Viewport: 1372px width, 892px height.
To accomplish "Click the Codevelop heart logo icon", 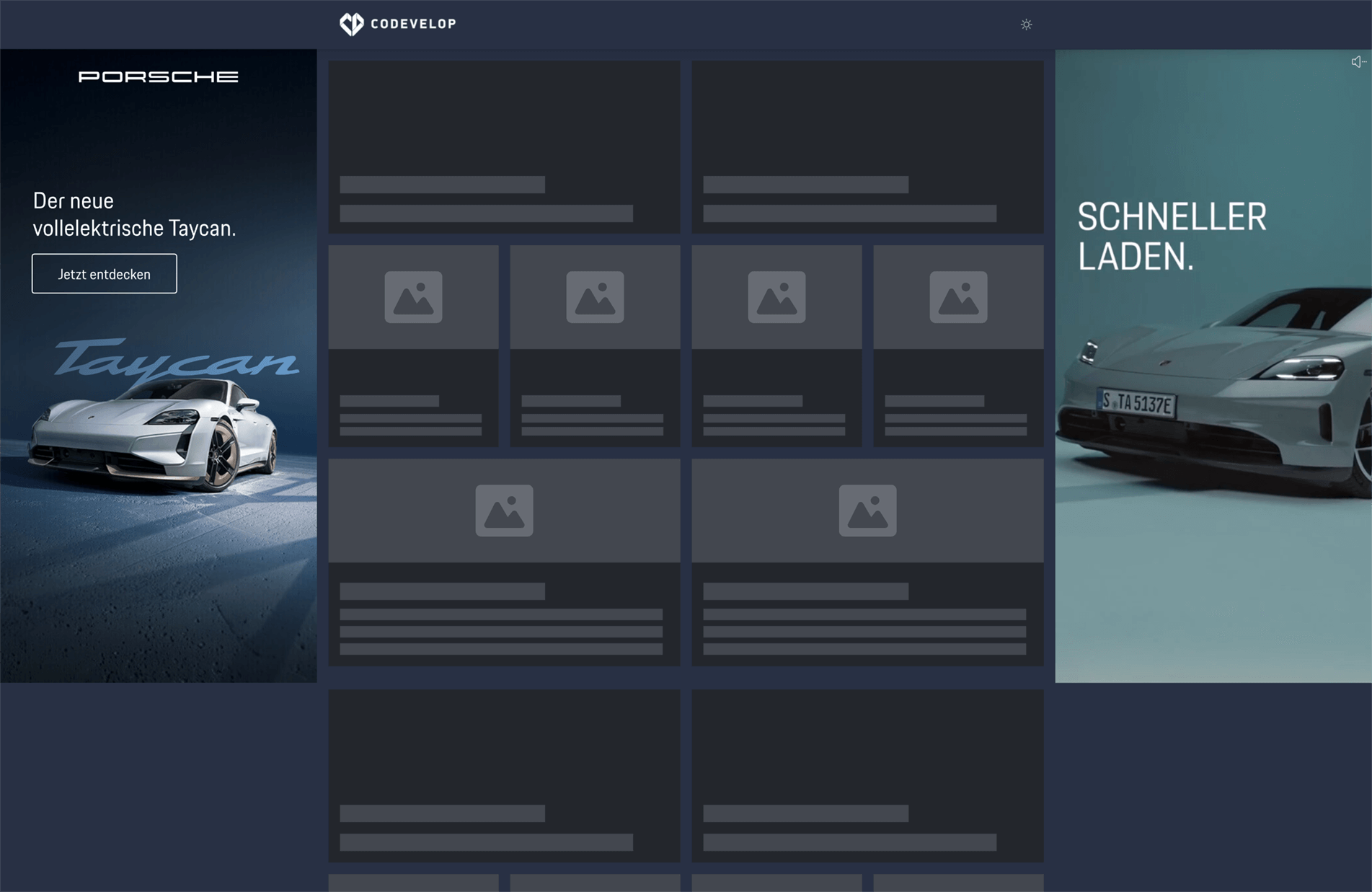I will point(352,24).
